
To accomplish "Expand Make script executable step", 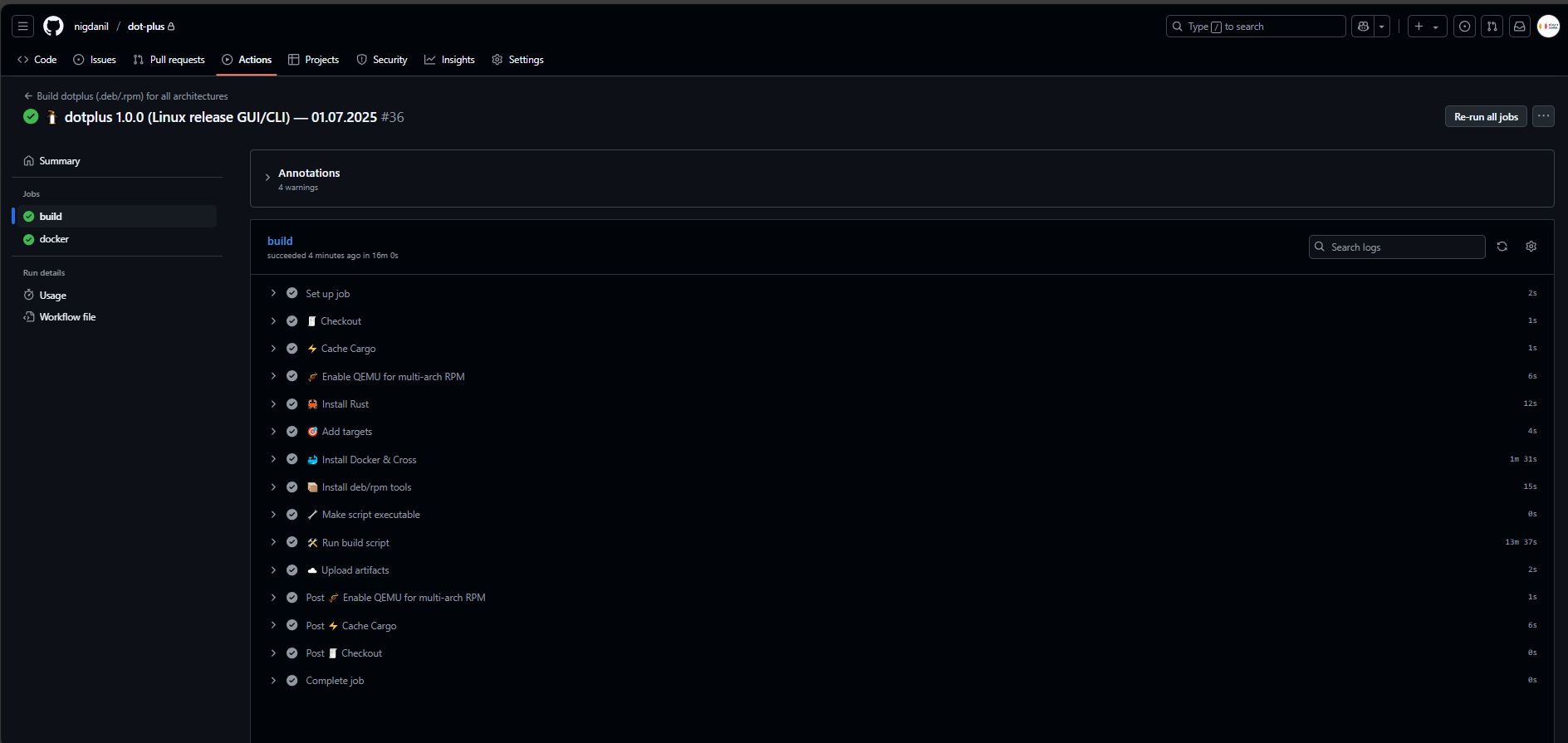I will click(902, 515).
